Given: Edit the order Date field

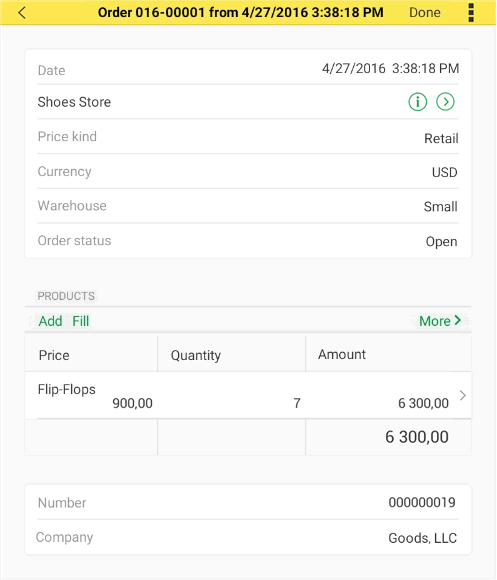Looking at the screenshot, I should 248,68.
